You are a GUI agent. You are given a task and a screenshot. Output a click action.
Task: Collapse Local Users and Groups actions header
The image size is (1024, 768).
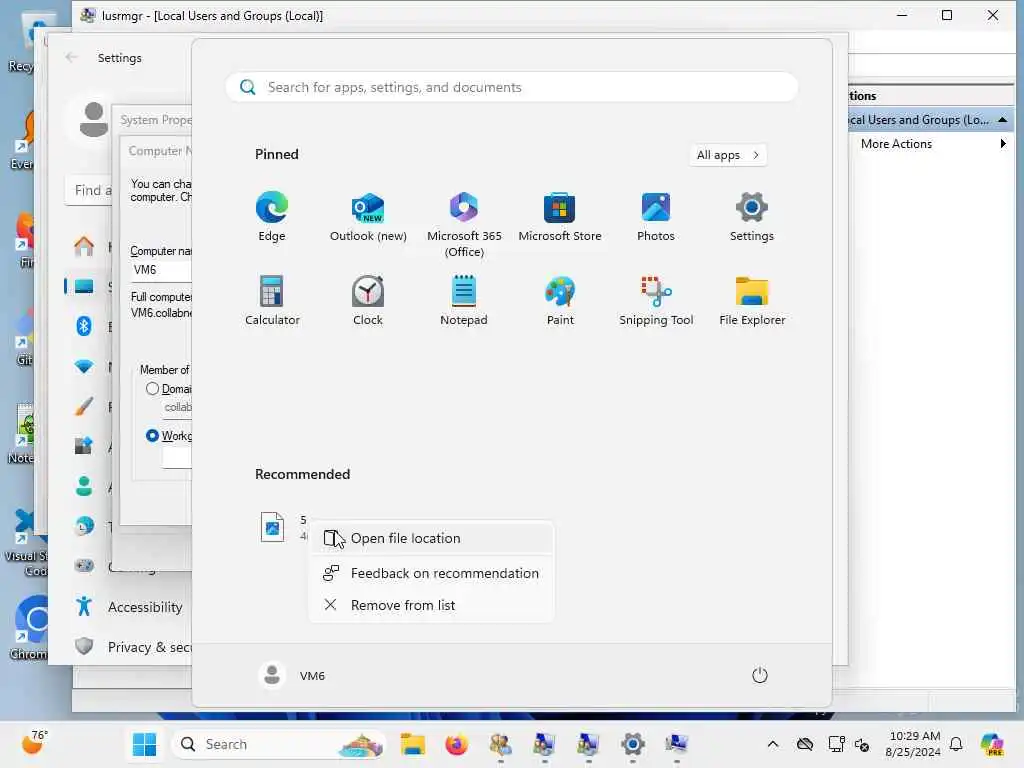(x=1002, y=120)
